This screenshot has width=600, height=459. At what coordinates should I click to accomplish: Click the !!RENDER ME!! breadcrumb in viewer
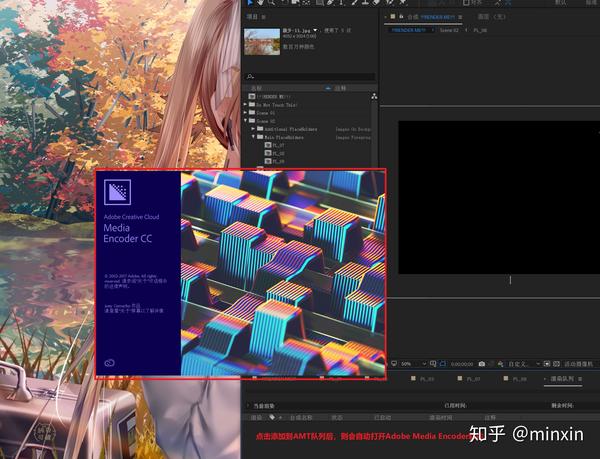[x=409, y=30]
